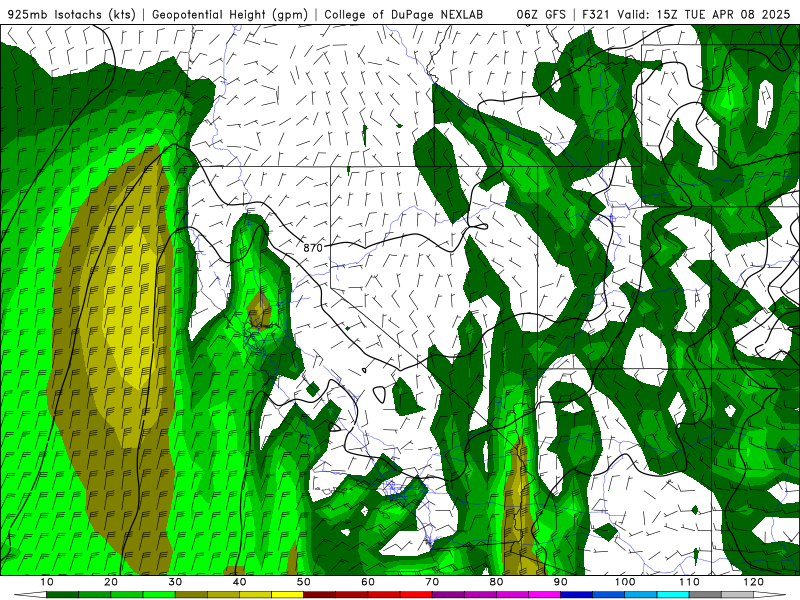Click the '50' colorbar scale label

coord(304,582)
